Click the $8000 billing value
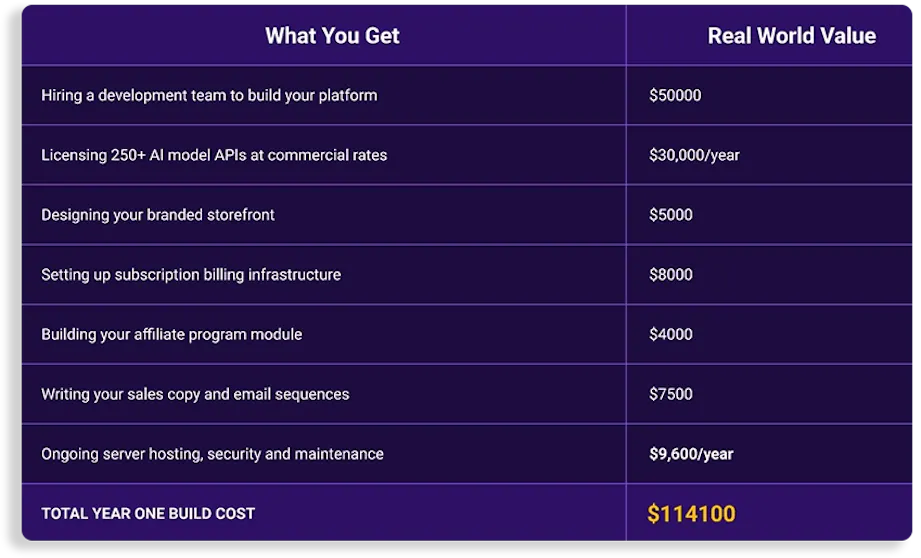This screenshot has width=921, height=558. pos(670,275)
